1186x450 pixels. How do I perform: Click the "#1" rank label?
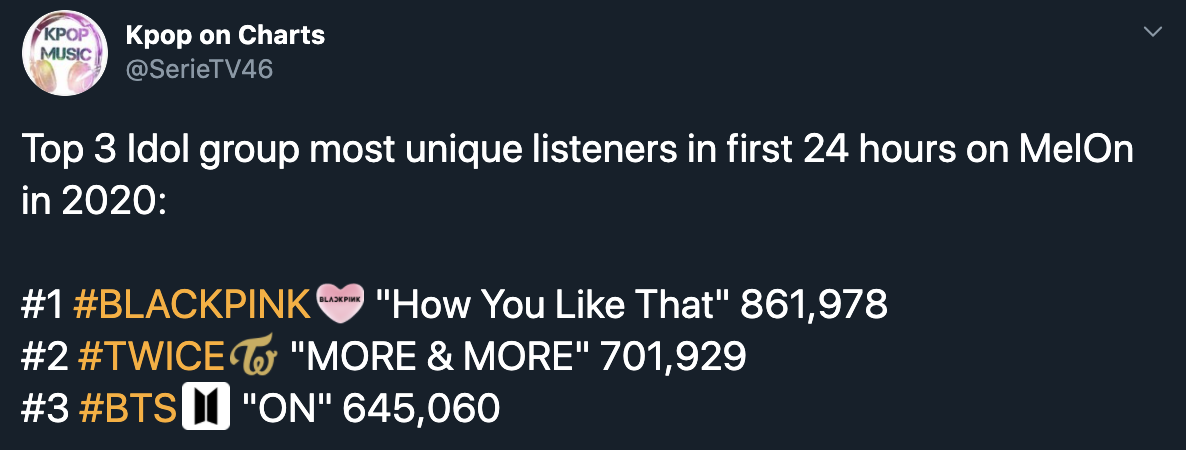point(43,305)
